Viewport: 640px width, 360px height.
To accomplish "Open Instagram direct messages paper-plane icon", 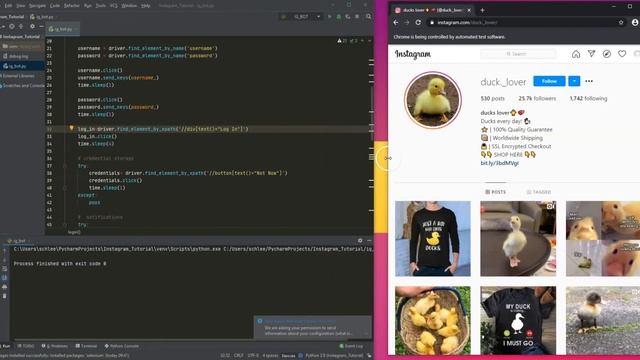I will tap(591, 53).
